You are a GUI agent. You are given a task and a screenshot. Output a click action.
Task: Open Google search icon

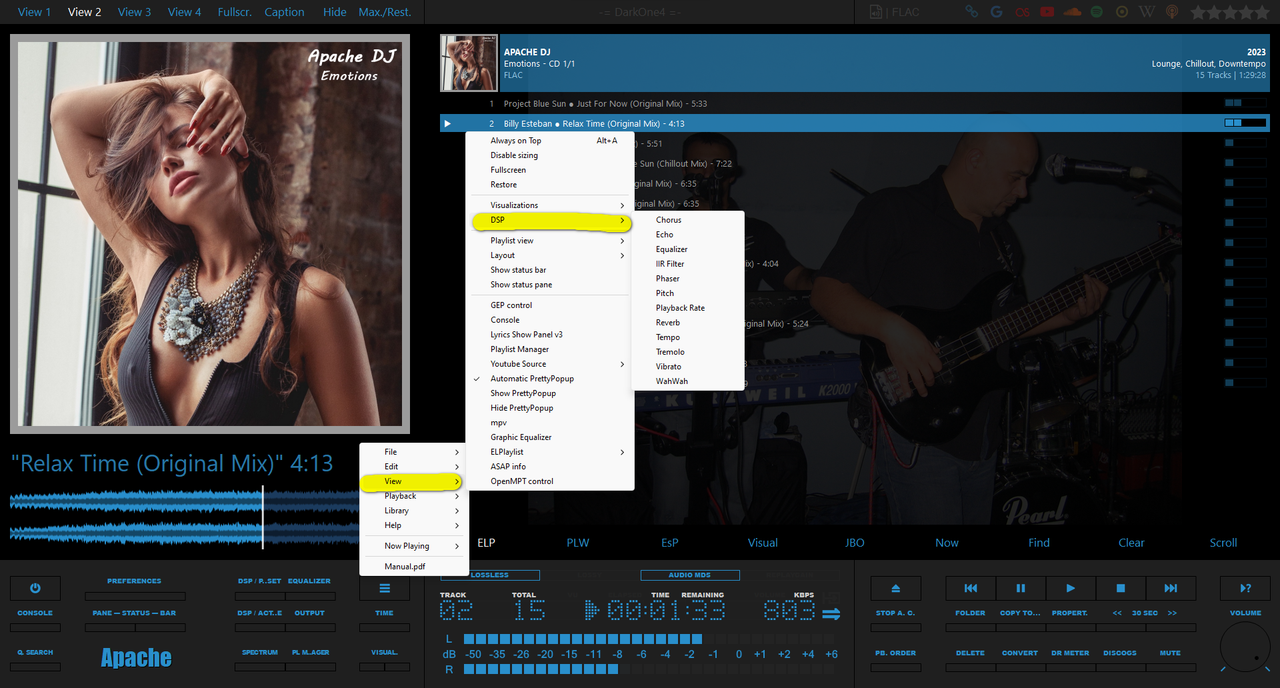pos(997,12)
